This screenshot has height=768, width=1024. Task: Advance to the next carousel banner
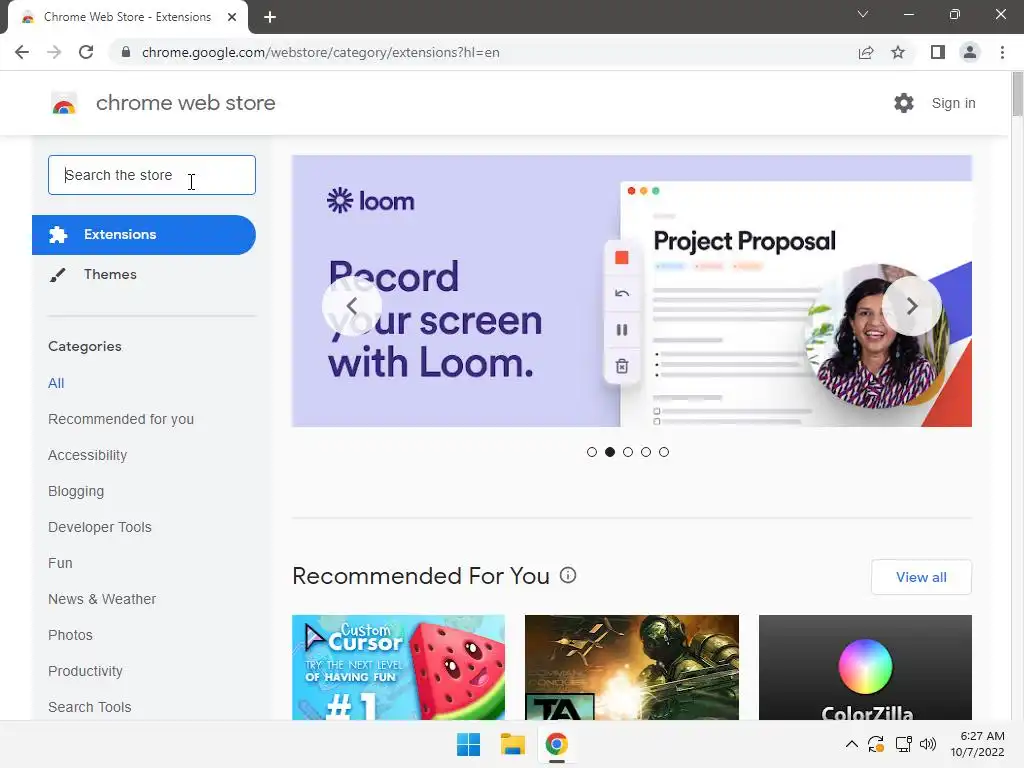(x=912, y=306)
